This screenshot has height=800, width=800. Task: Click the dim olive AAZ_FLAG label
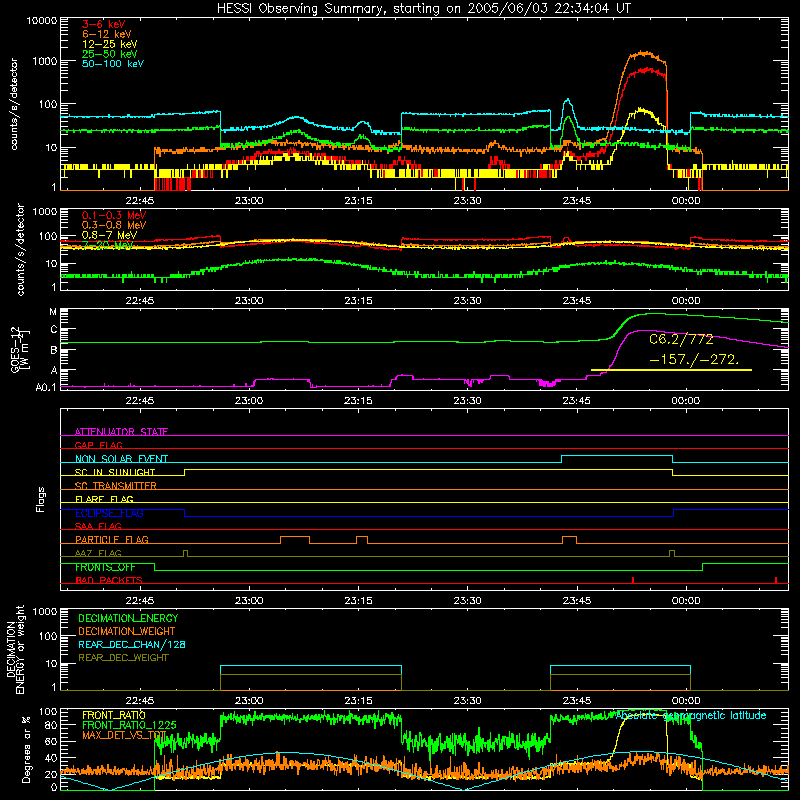click(x=98, y=553)
